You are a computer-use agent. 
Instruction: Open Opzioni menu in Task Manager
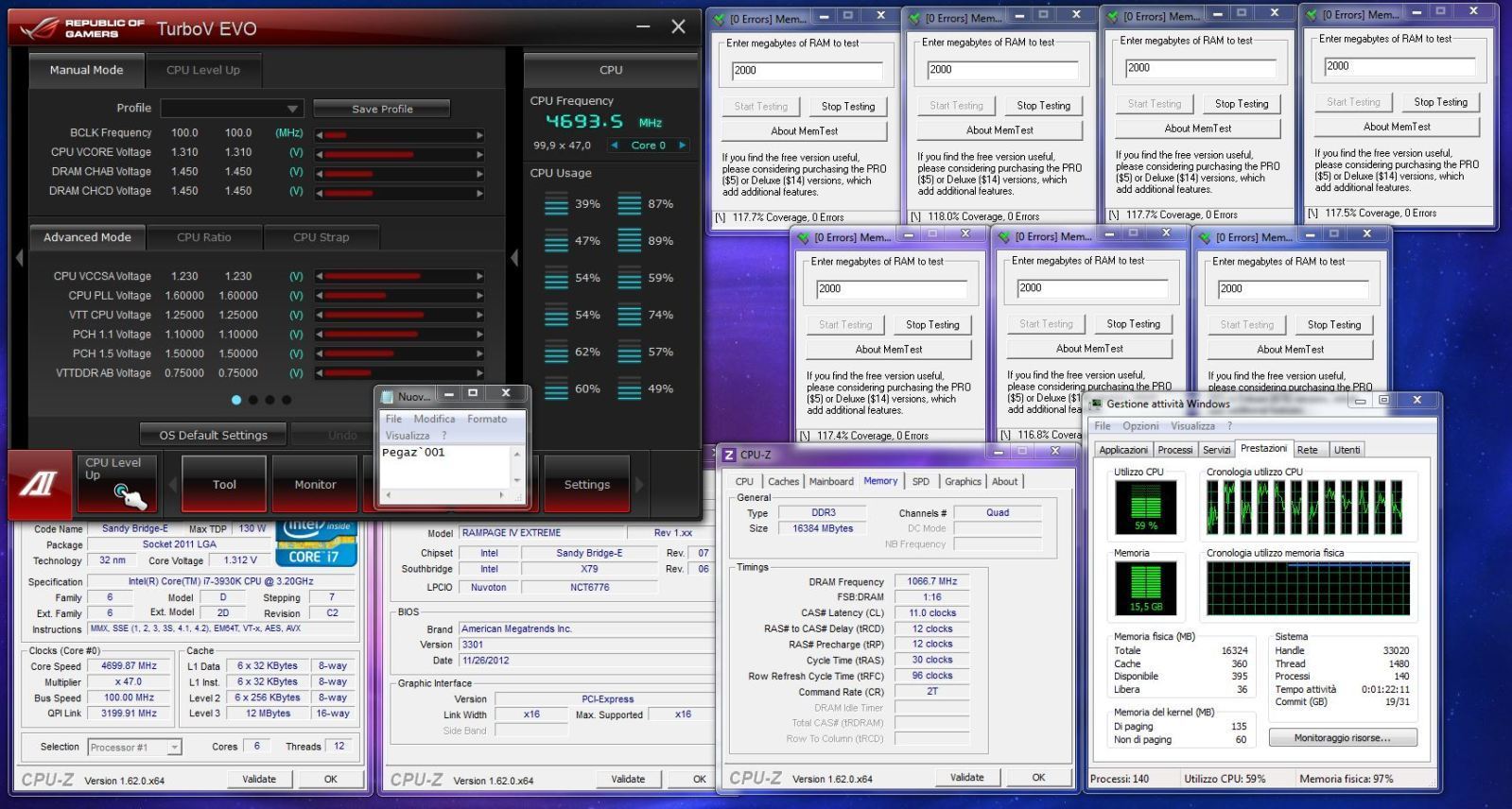click(x=1140, y=426)
